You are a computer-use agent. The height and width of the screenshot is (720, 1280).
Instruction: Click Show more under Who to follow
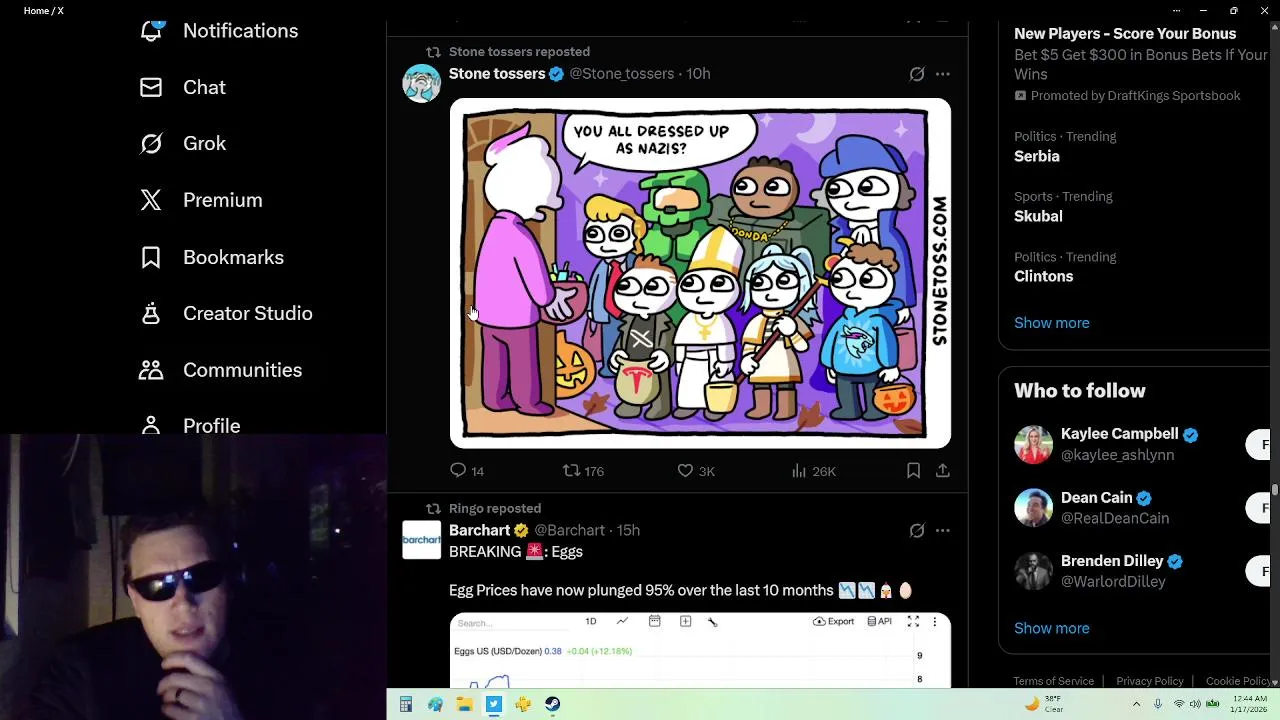tap(1052, 629)
